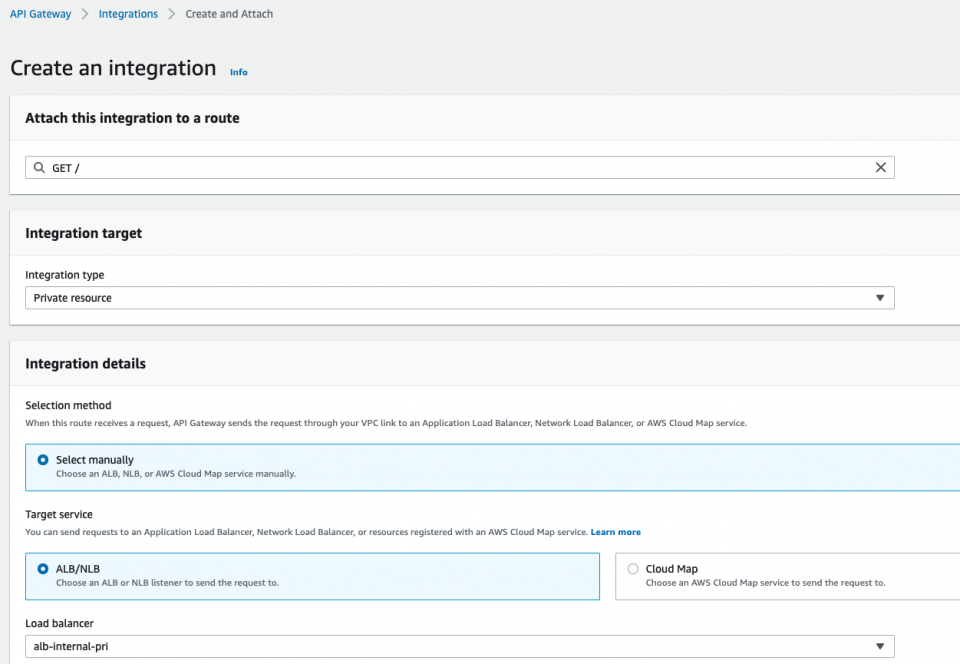Open the Learn more link under Target service
The height and width of the screenshot is (664, 960).
tap(615, 531)
